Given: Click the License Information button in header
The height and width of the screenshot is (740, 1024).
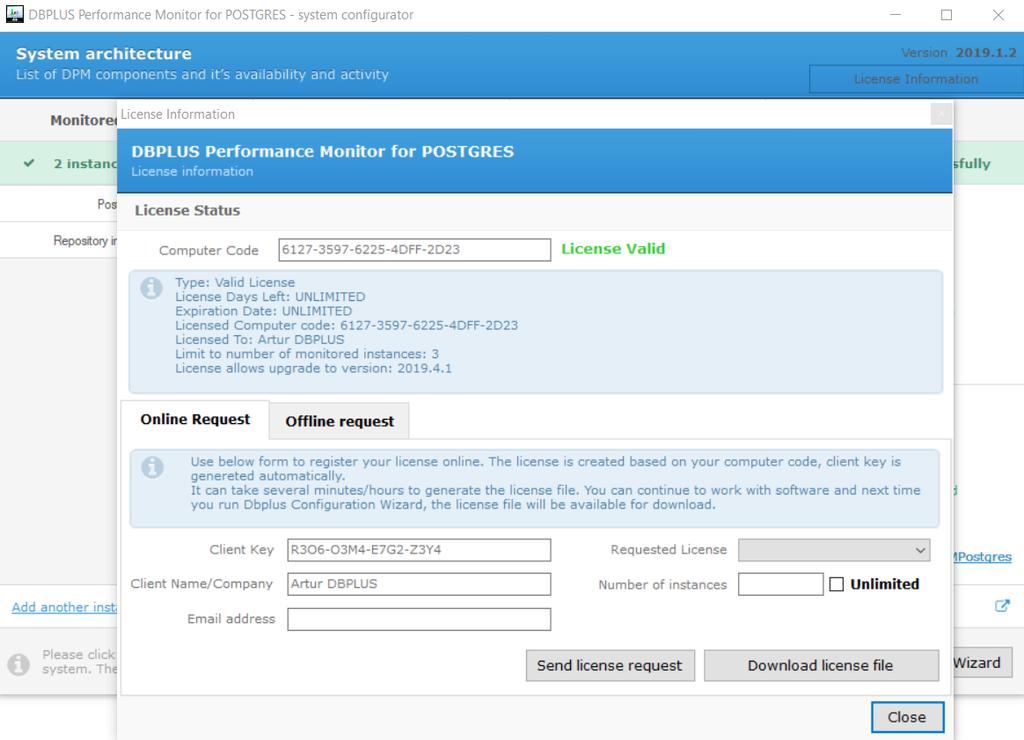Looking at the screenshot, I should (x=916, y=79).
